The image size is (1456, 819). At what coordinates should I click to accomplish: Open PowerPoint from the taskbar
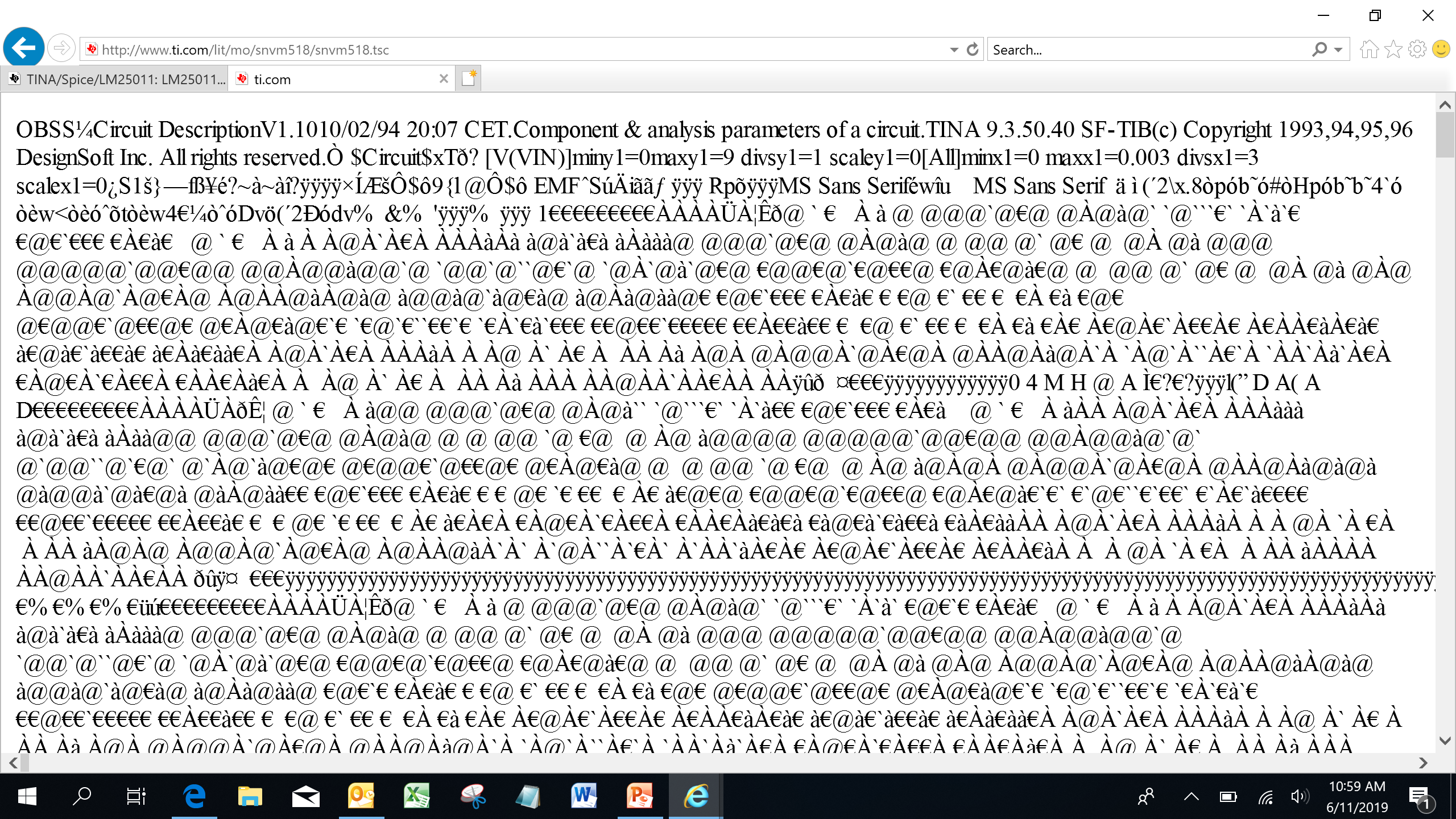pyautogui.click(x=640, y=796)
